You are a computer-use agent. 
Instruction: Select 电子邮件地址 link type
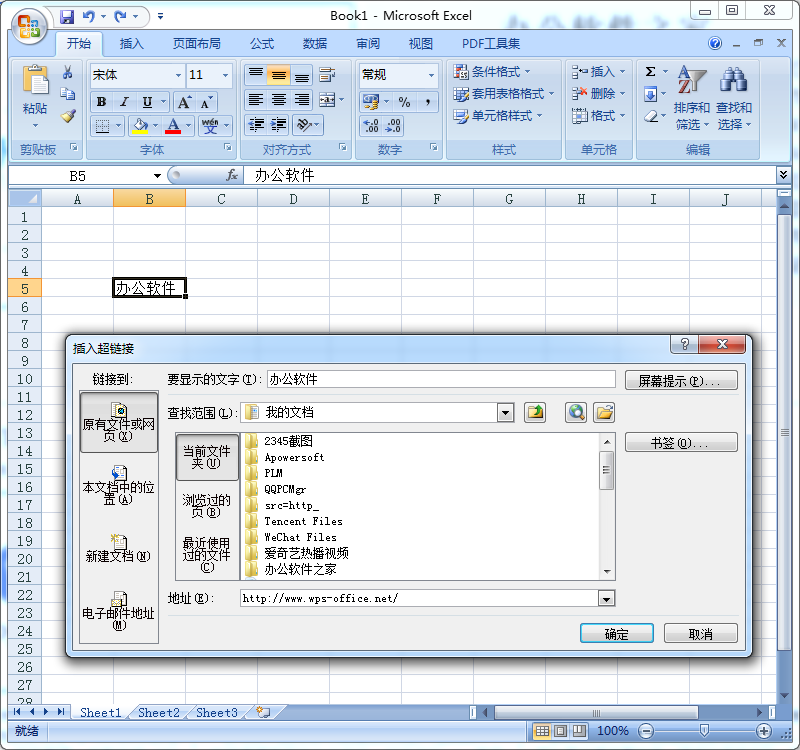click(x=118, y=611)
